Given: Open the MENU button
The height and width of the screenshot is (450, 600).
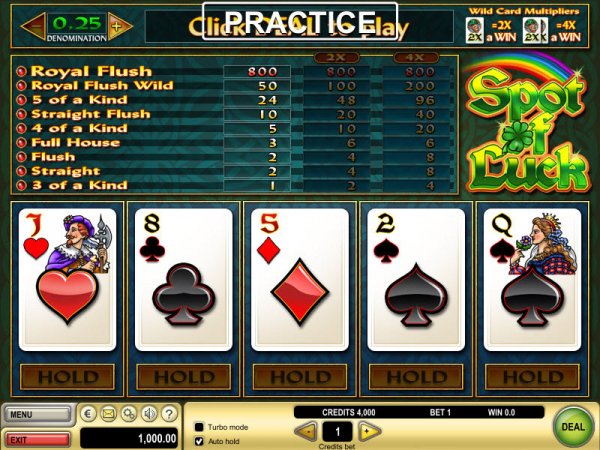Looking at the screenshot, I should click(38, 414).
